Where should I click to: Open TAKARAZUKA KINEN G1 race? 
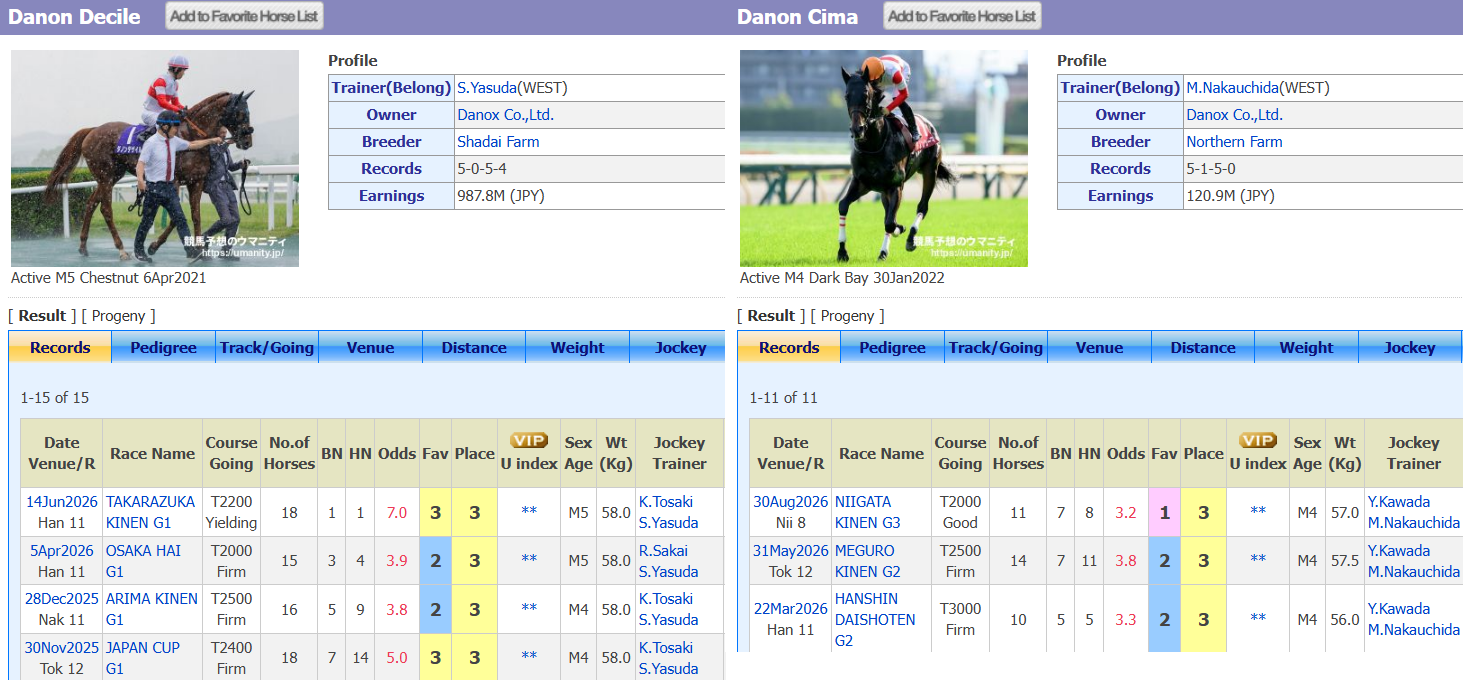coord(151,512)
